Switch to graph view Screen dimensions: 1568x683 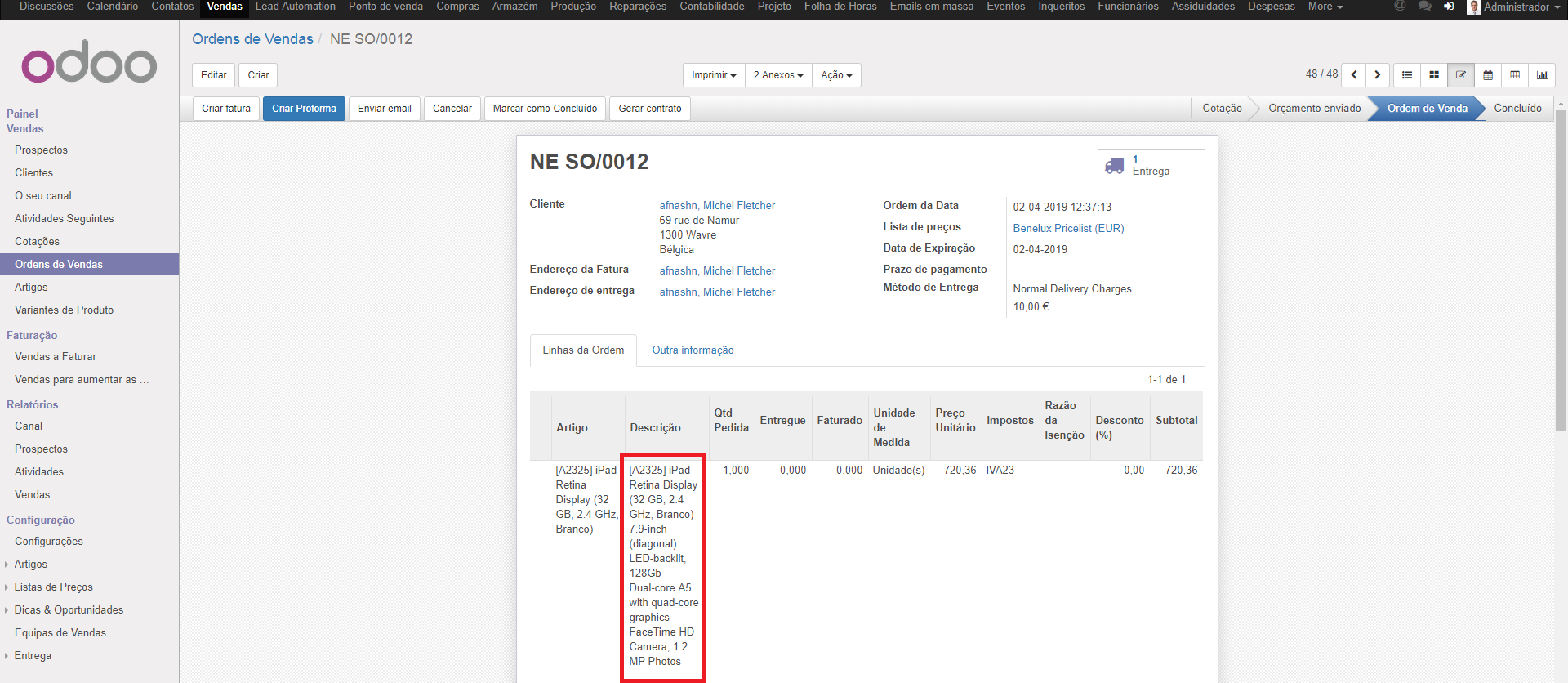pos(1542,75)
